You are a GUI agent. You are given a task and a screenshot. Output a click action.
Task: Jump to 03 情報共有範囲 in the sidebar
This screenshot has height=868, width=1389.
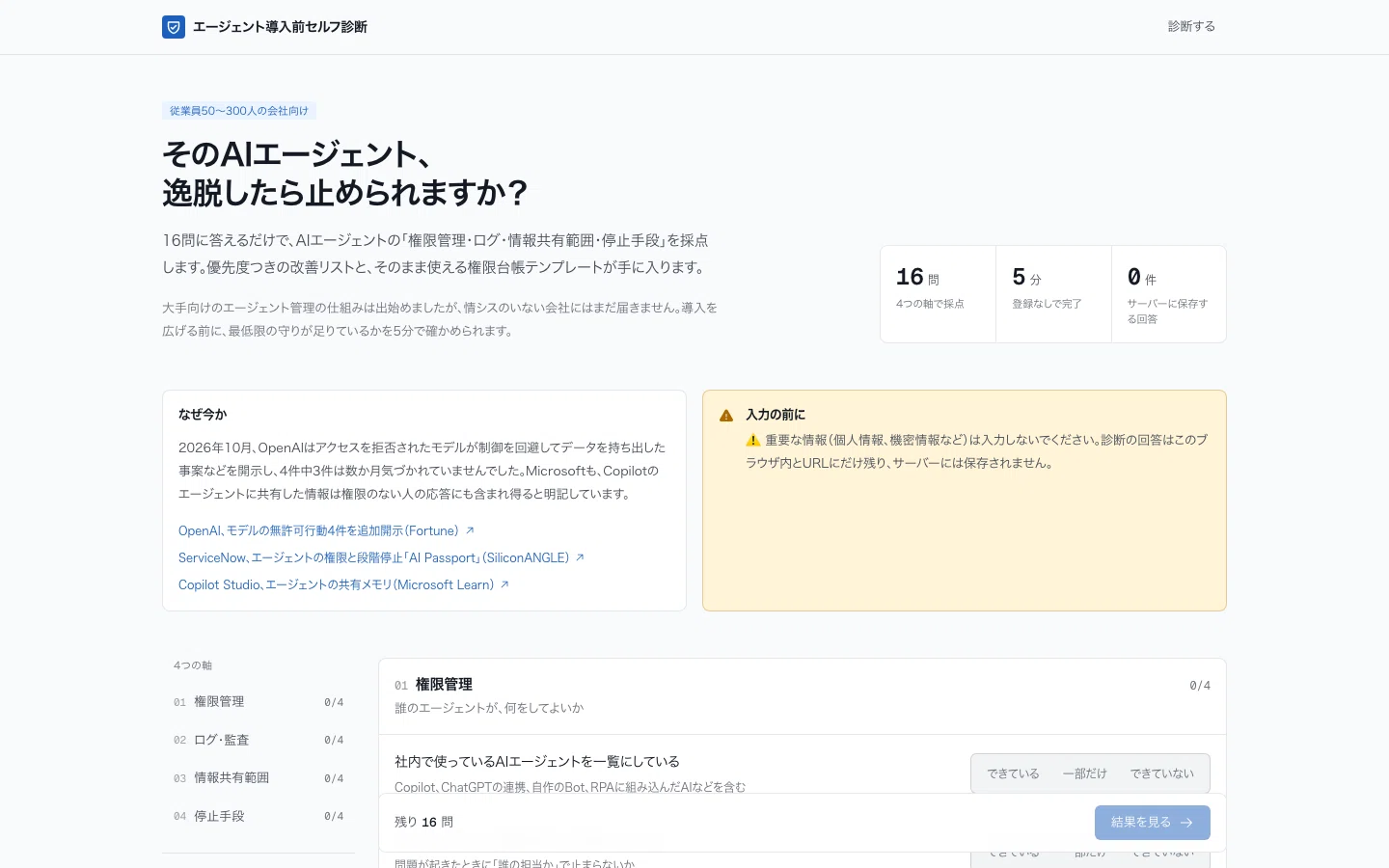click(259, 778)
